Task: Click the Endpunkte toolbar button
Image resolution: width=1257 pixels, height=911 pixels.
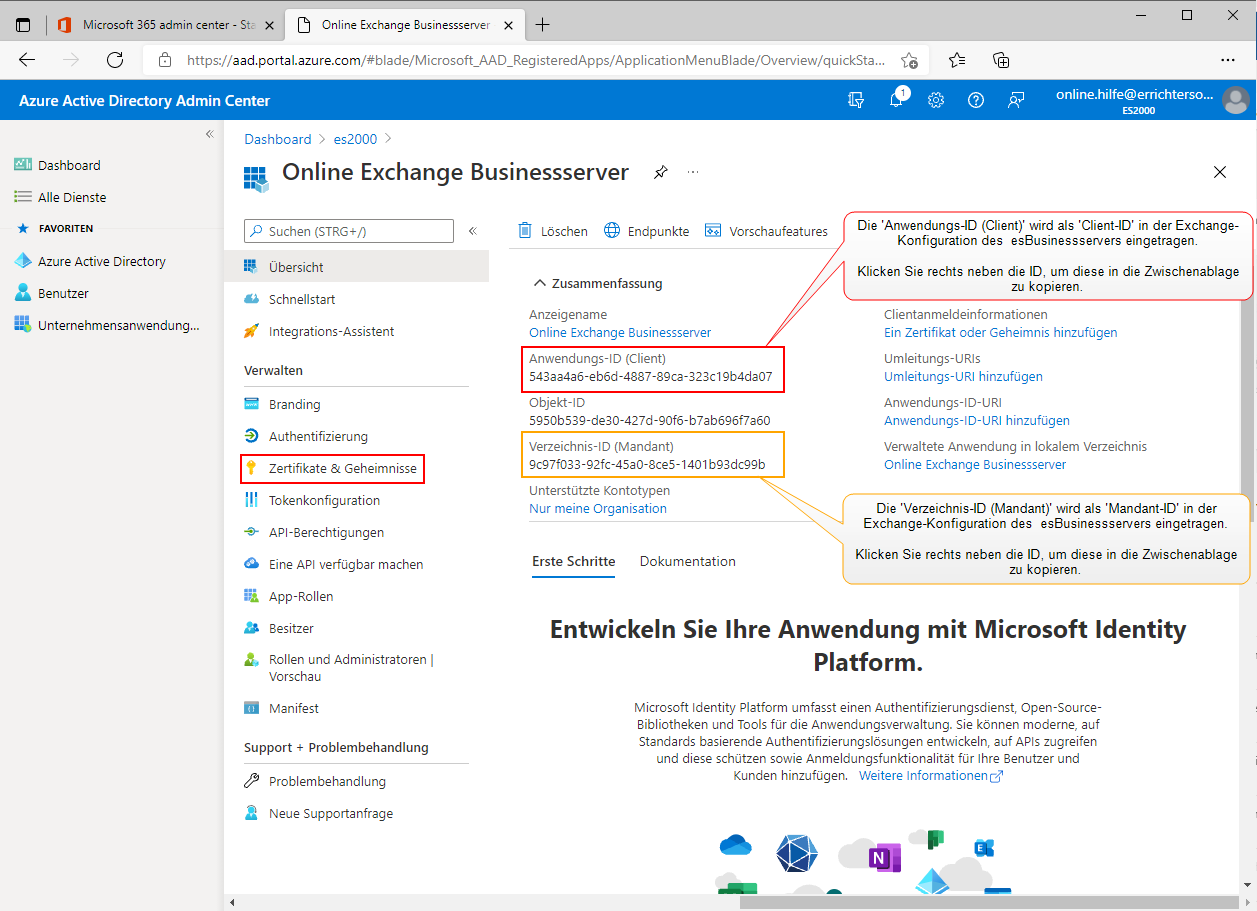Action: pos(647,231)
